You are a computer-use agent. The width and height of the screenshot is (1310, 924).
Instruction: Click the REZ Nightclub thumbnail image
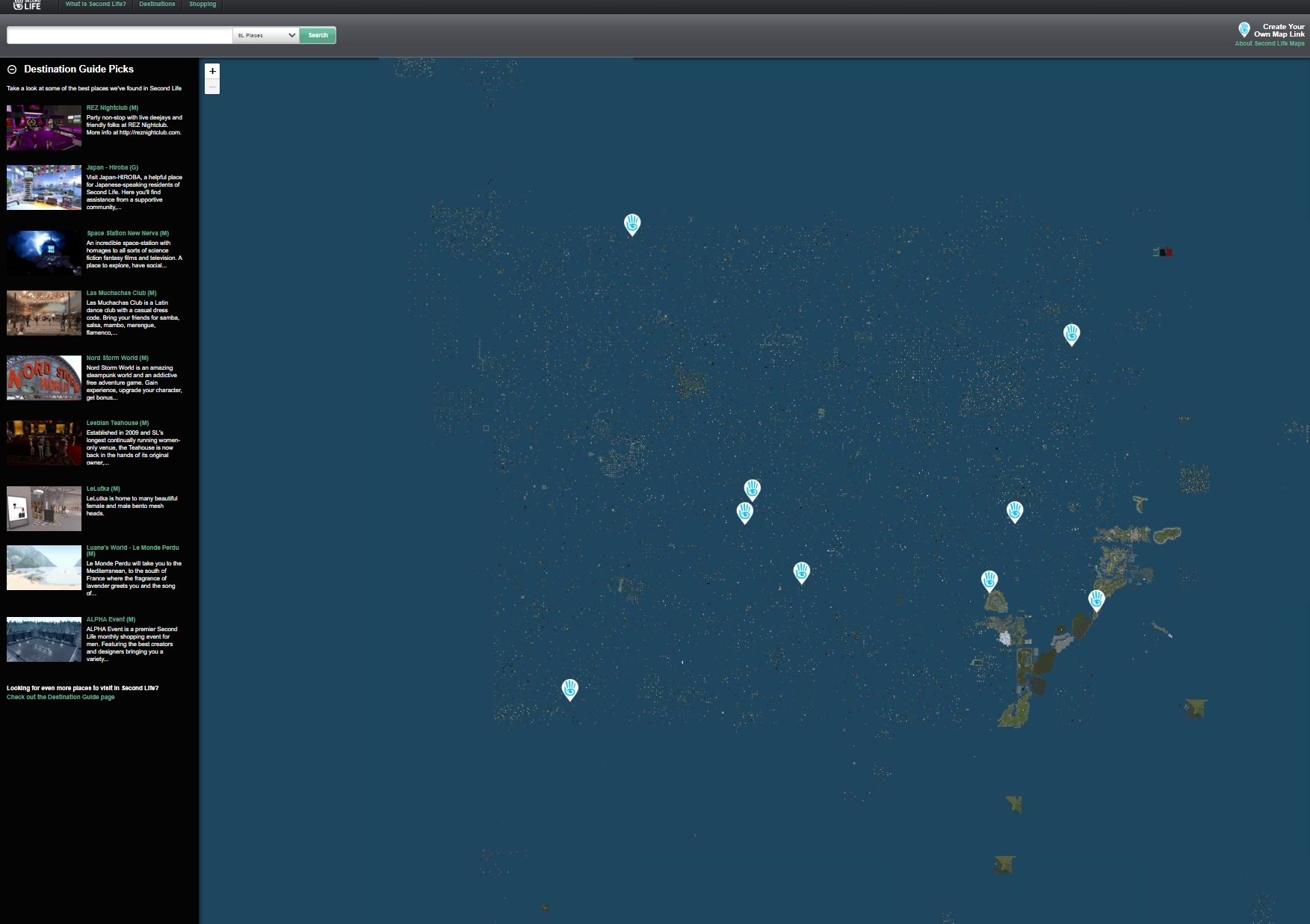click(44, 128)
